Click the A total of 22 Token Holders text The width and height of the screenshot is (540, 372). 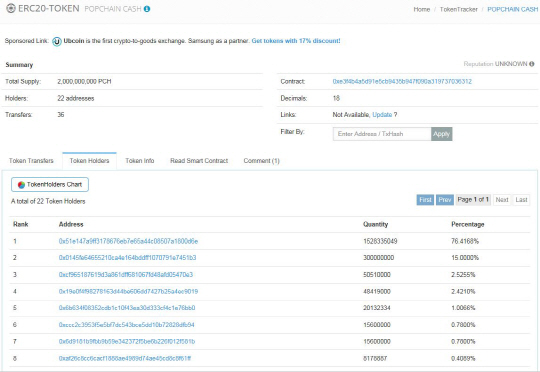(x=48, y=201)
